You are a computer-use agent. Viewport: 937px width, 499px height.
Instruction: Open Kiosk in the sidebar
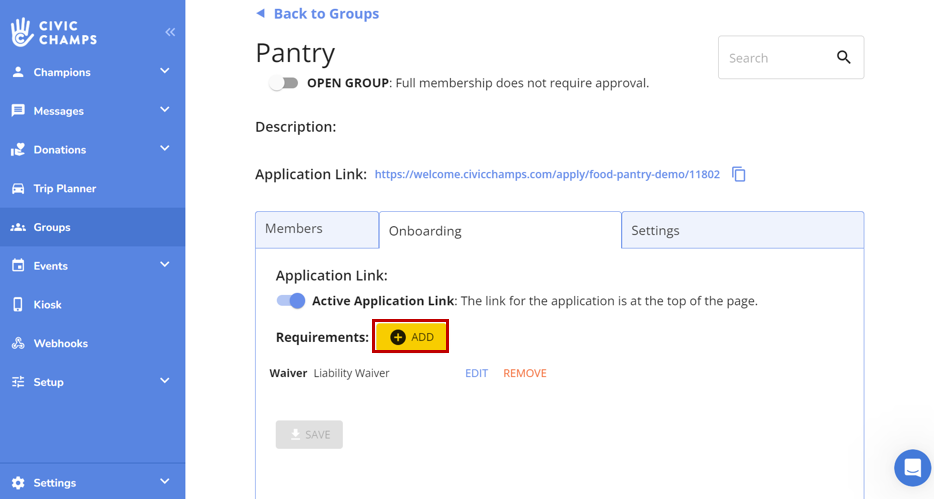pyautogui.click(x=47, y=304)
